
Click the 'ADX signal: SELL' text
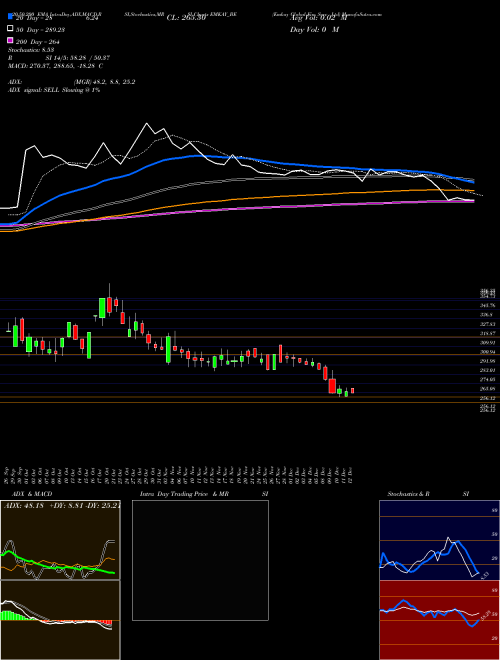coord(35,90)
